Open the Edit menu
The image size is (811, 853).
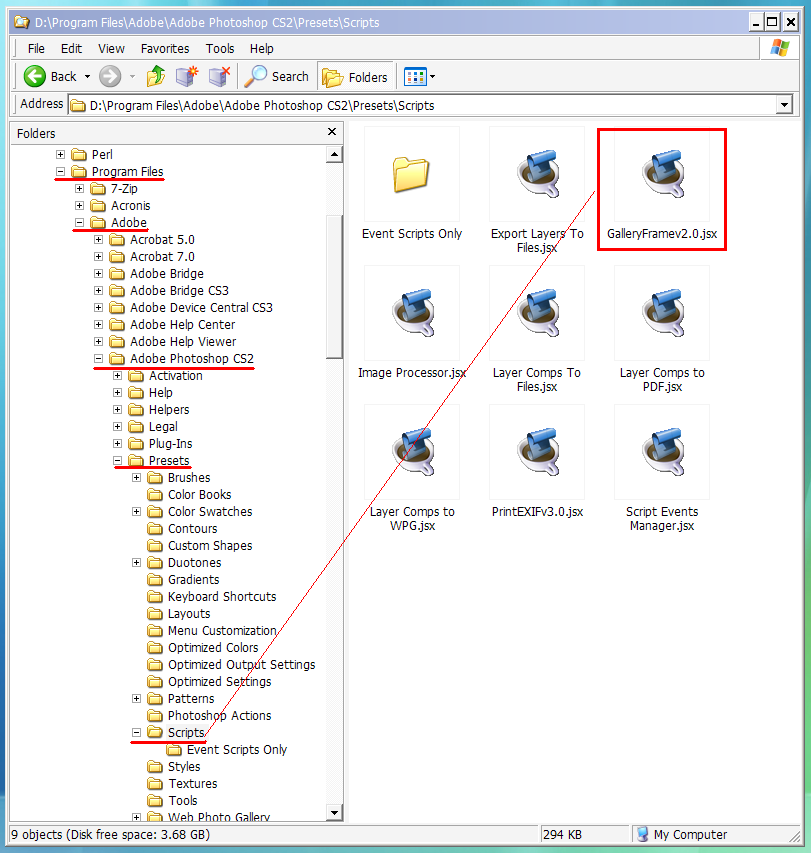coord(71,48)
